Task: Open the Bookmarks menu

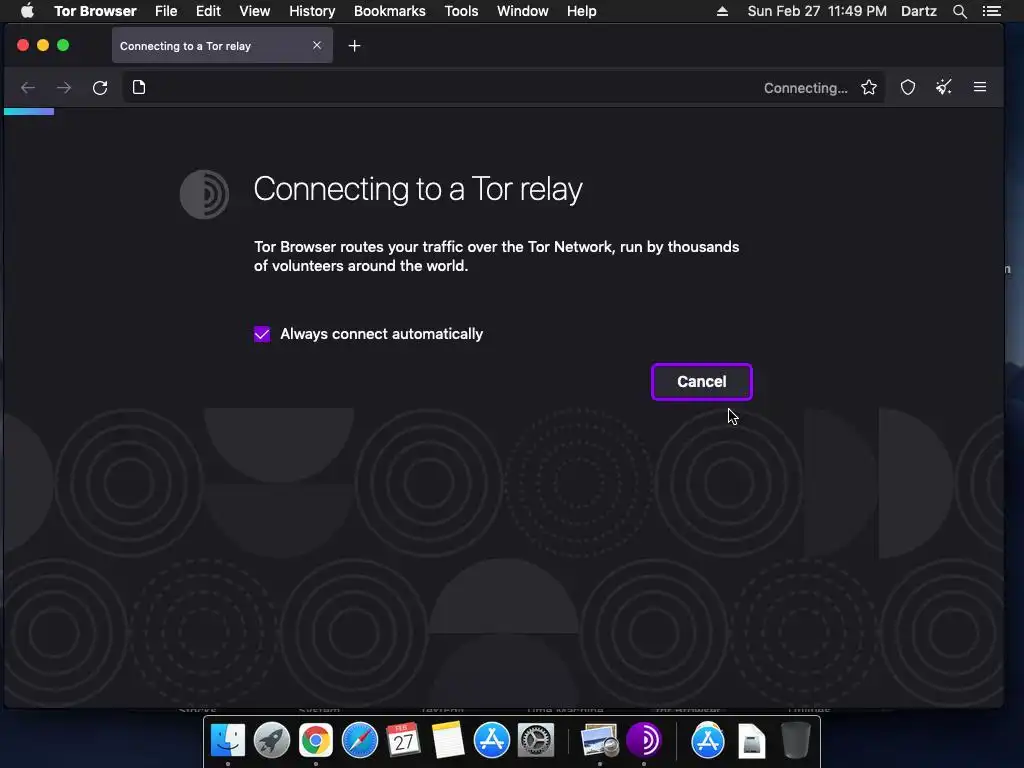Action: [390, 11]
